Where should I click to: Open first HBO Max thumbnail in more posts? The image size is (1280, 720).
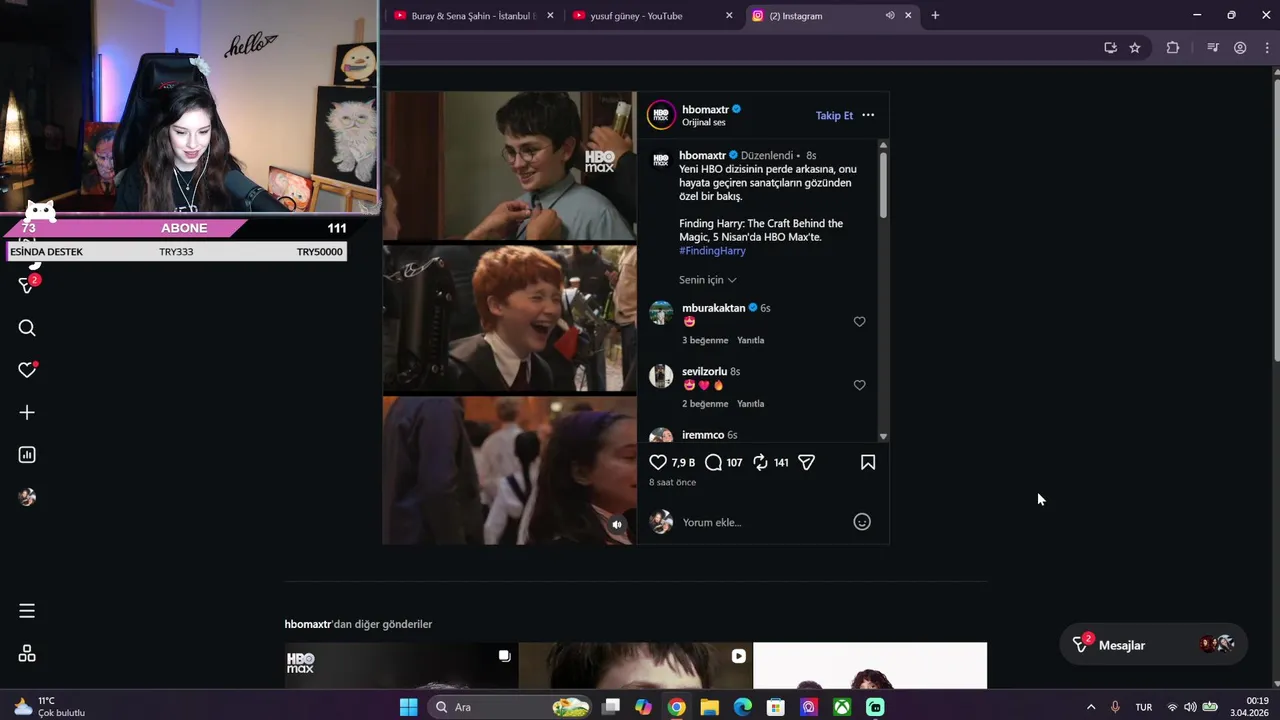(x=401, y=666)
